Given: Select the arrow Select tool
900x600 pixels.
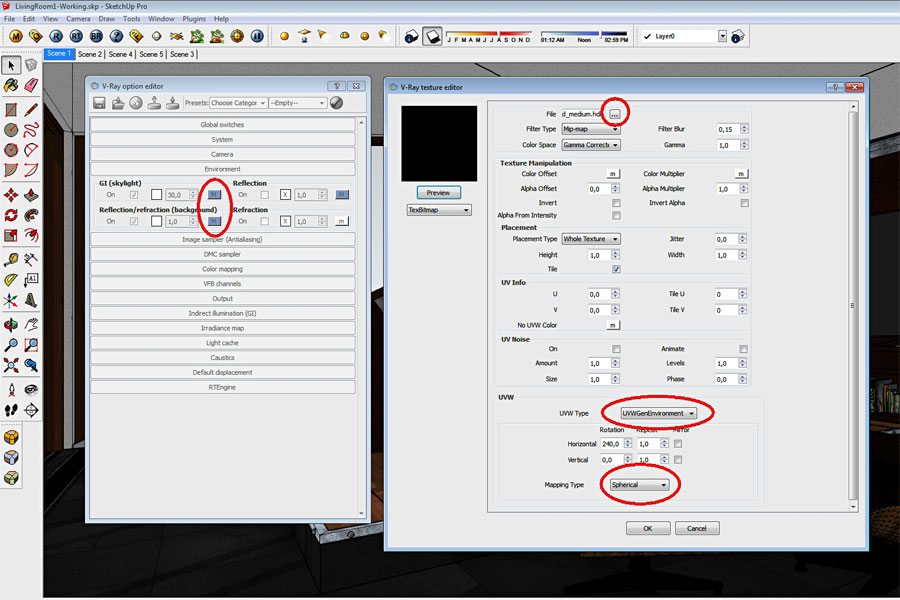Looking at the screenshot, I should point(11,65).
